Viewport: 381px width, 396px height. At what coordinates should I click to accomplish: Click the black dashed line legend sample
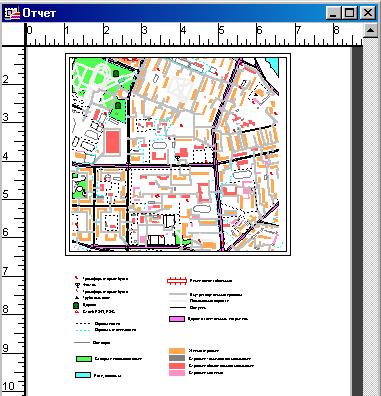tap(83, 324)
